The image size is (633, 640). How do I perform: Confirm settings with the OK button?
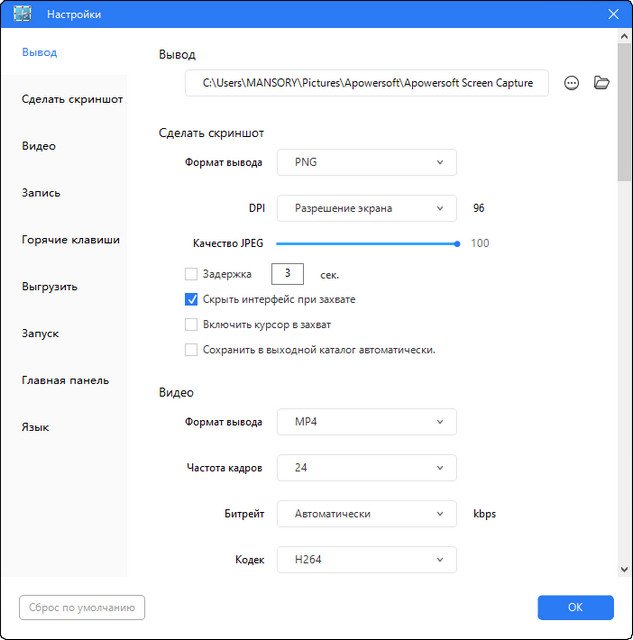click(x=575, y=607)
